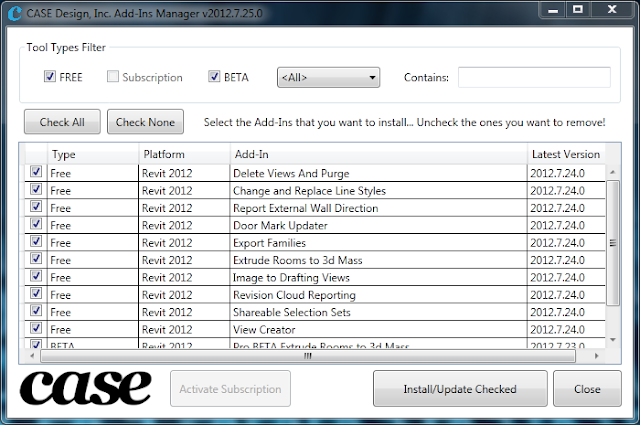Click the vertical scrollbar up arrow
This screenshot has width=640, height=425.
coord(612,172)
